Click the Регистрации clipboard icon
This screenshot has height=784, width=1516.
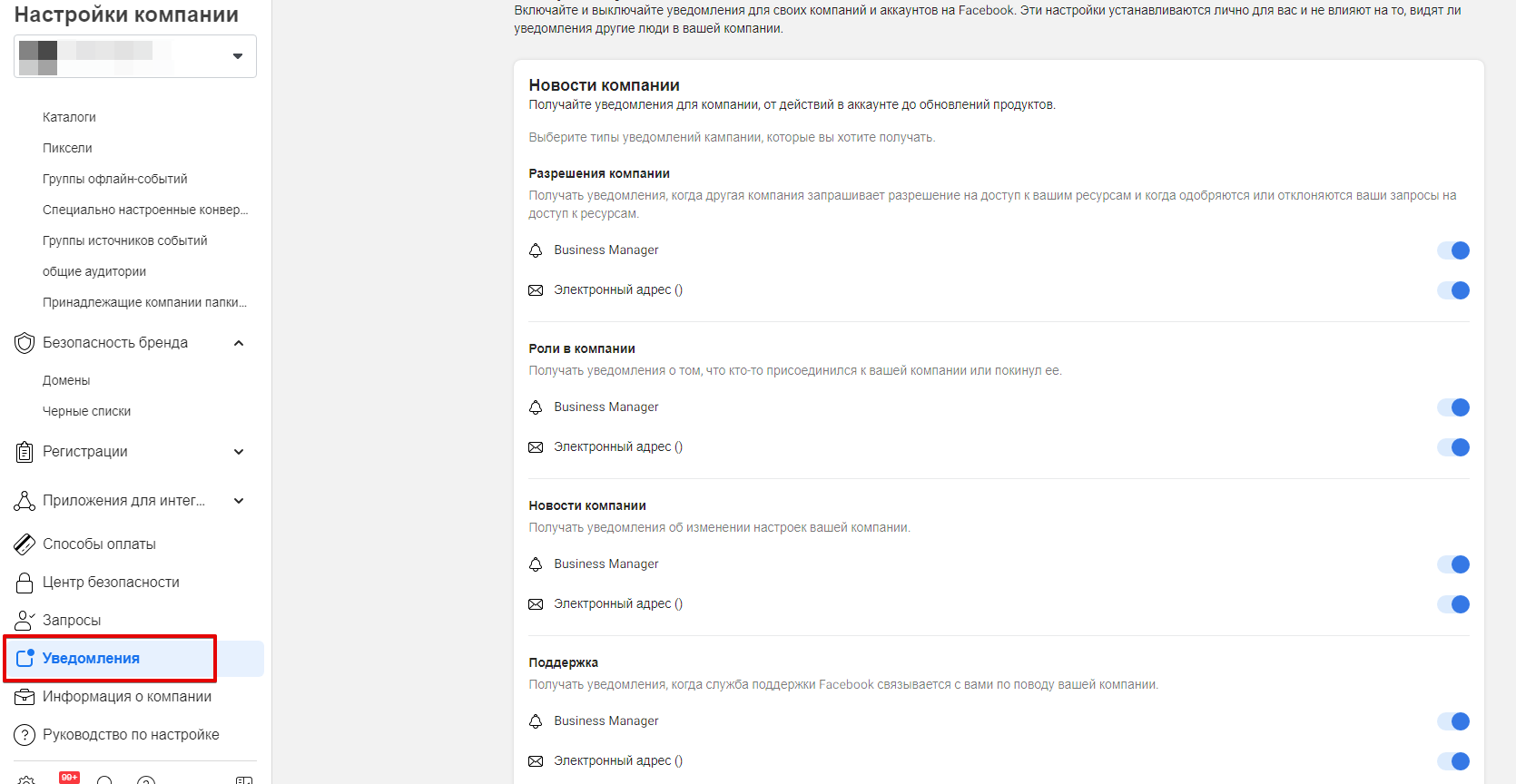click(x=25, y=452)
